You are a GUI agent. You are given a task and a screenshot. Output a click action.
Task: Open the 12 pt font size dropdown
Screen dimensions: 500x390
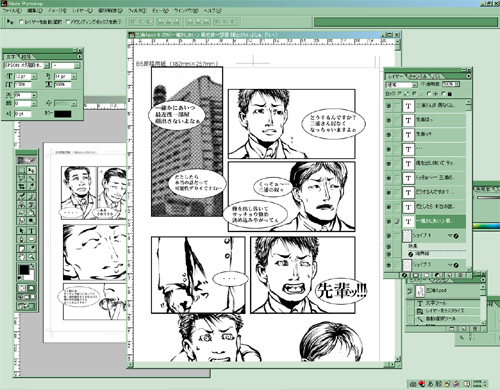pos(34,76)
